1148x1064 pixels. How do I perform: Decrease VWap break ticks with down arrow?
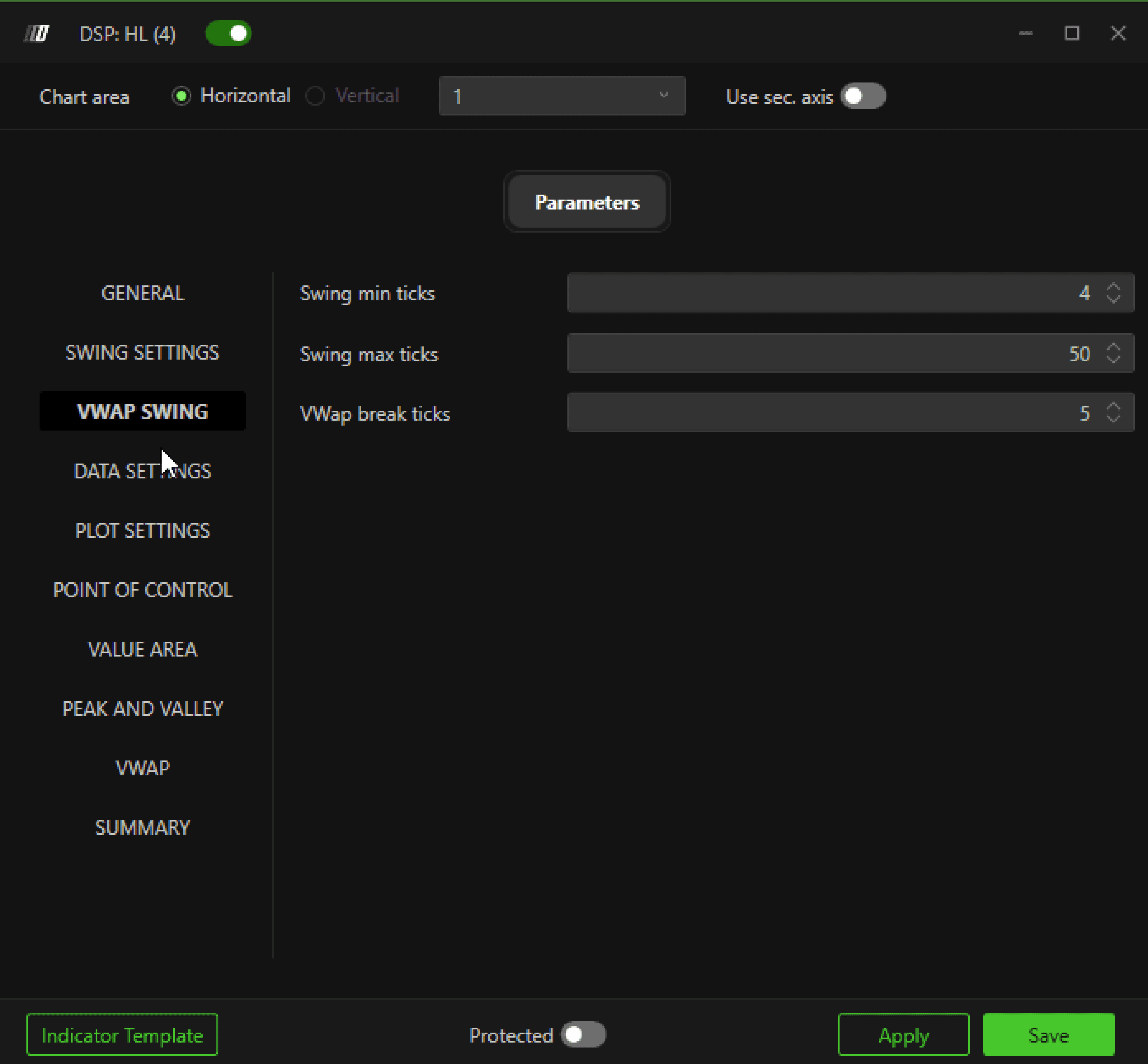1113,419
